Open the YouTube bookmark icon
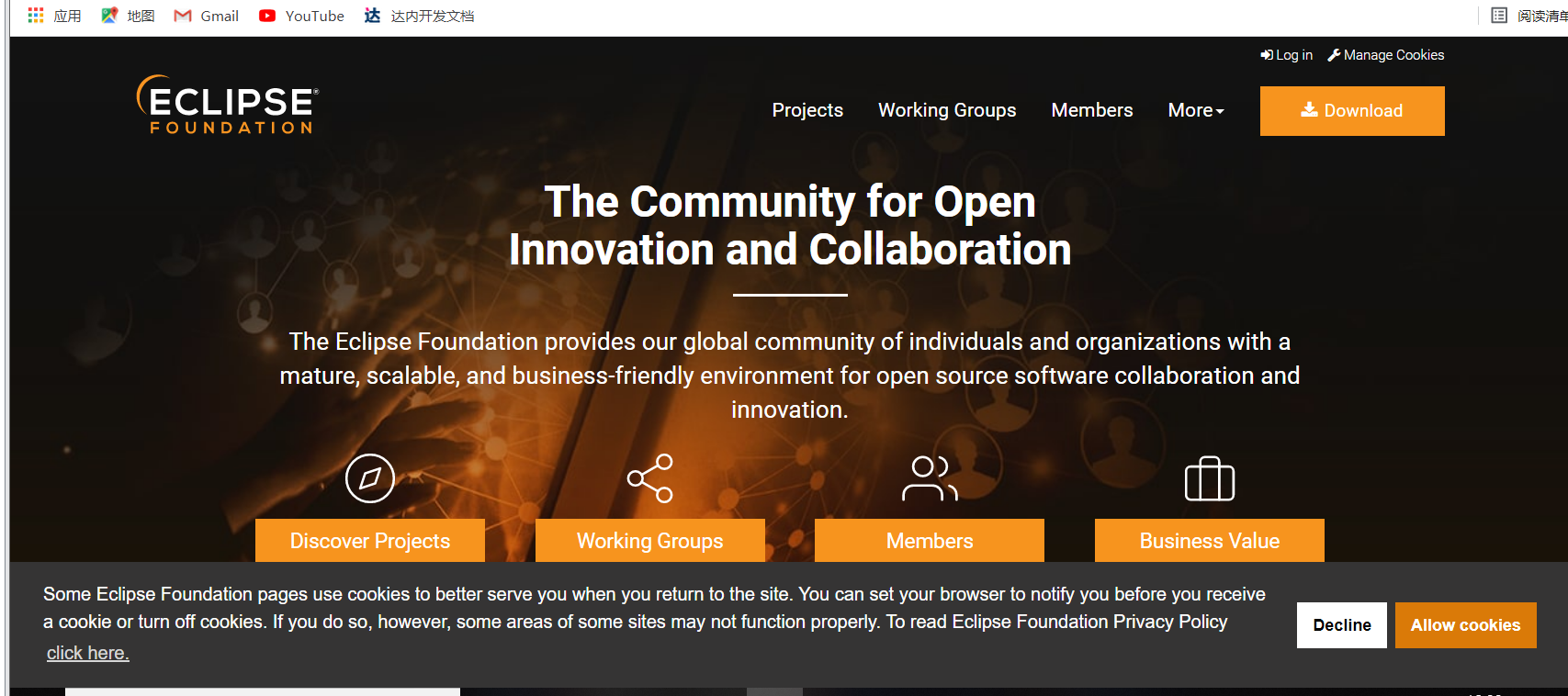The height and width of the screenshot is (696, 1568). point(267,16)
